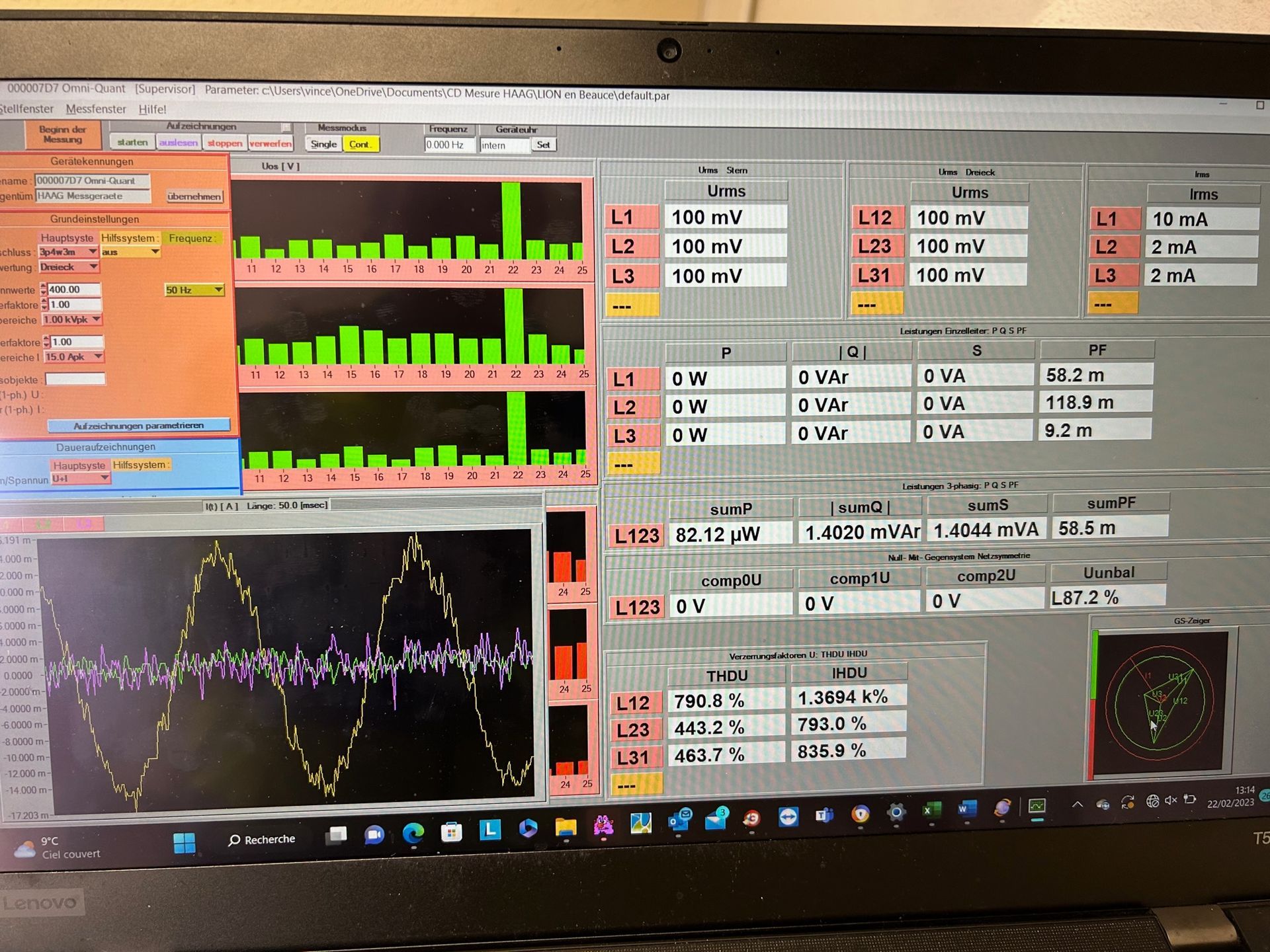Increment the 400.00 nominal value stepper

[x=44, y=286]
